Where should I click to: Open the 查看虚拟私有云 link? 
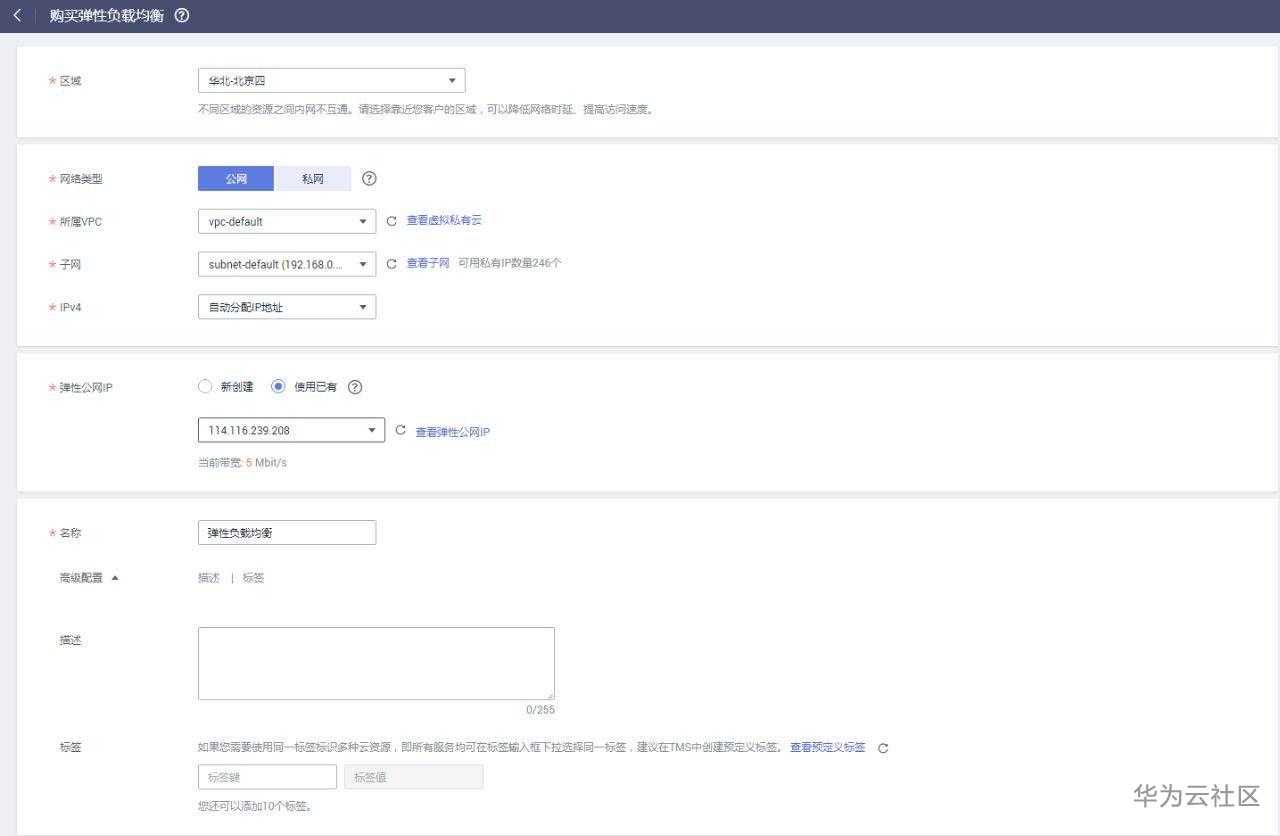pyautogui.click(x=443, y=220)
